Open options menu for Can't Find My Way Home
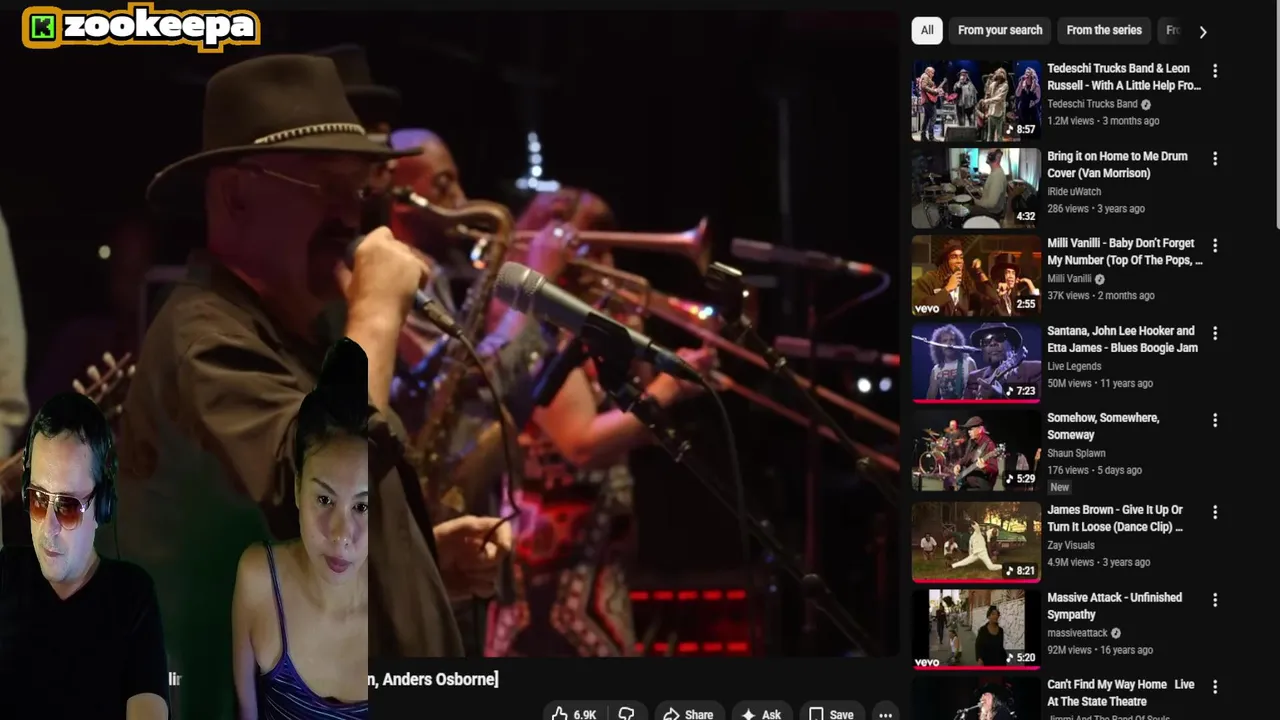1280x720 pixels. (1215, 687)
